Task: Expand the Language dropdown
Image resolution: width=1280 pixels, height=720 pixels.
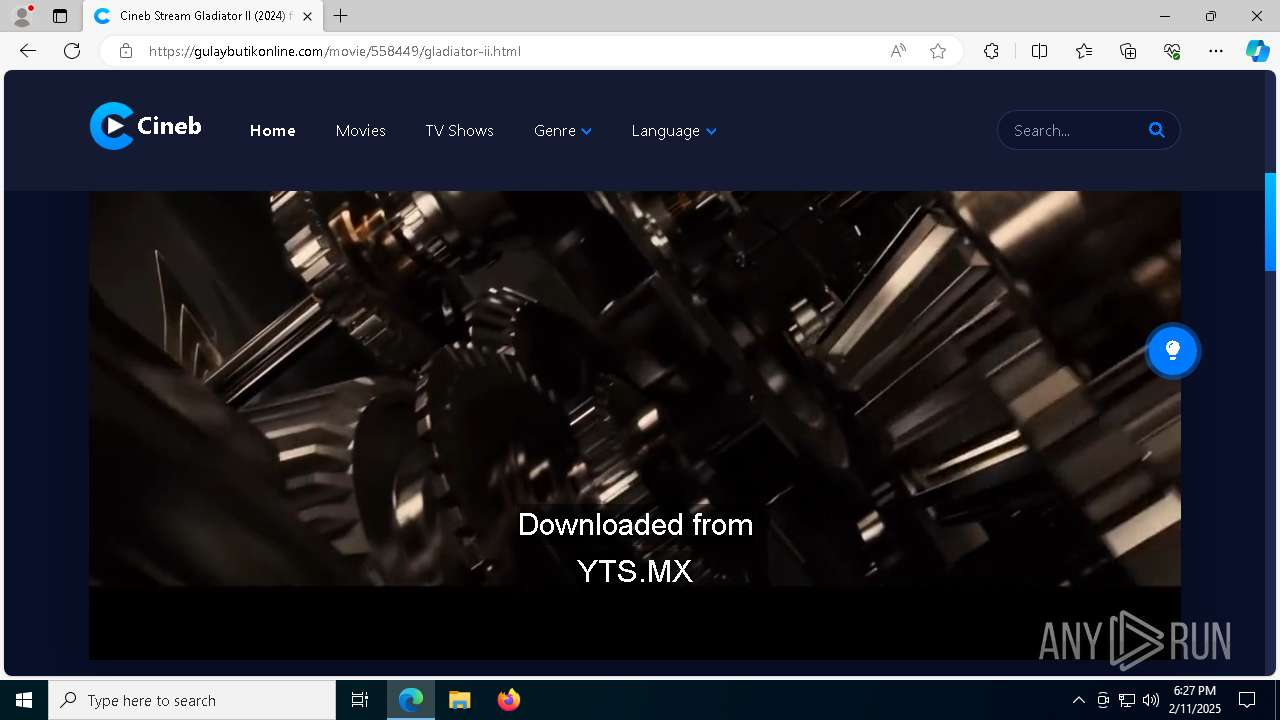Action: click(673, 131)
